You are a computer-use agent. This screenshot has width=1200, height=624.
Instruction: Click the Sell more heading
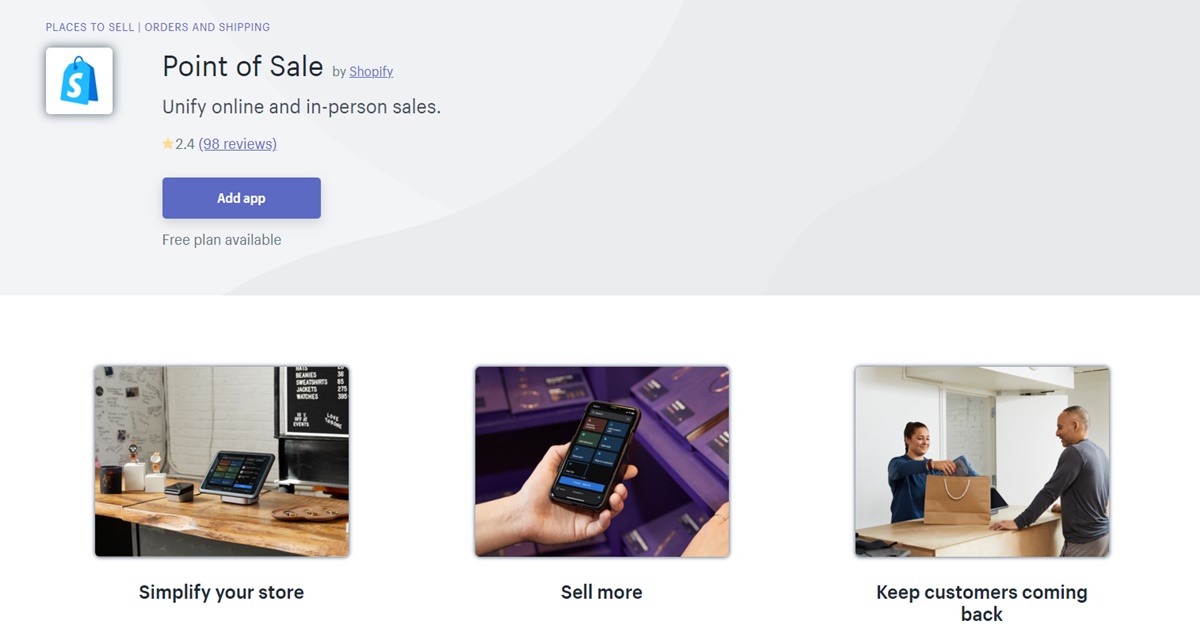(601, 592)
